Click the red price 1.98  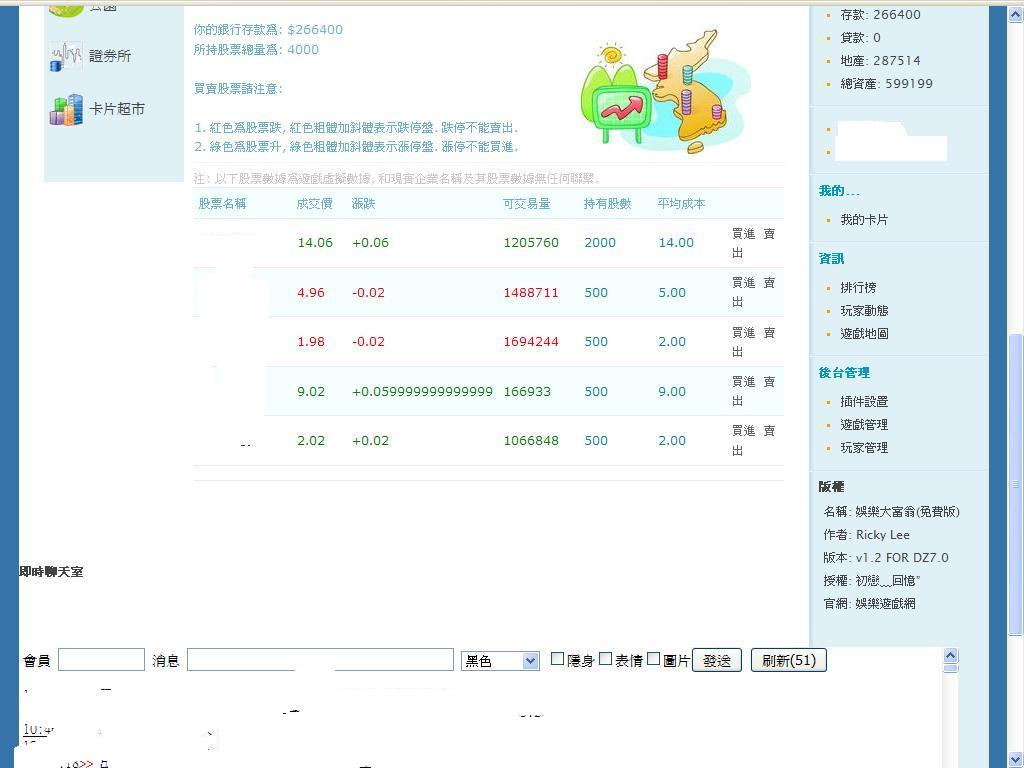(311, 342)
